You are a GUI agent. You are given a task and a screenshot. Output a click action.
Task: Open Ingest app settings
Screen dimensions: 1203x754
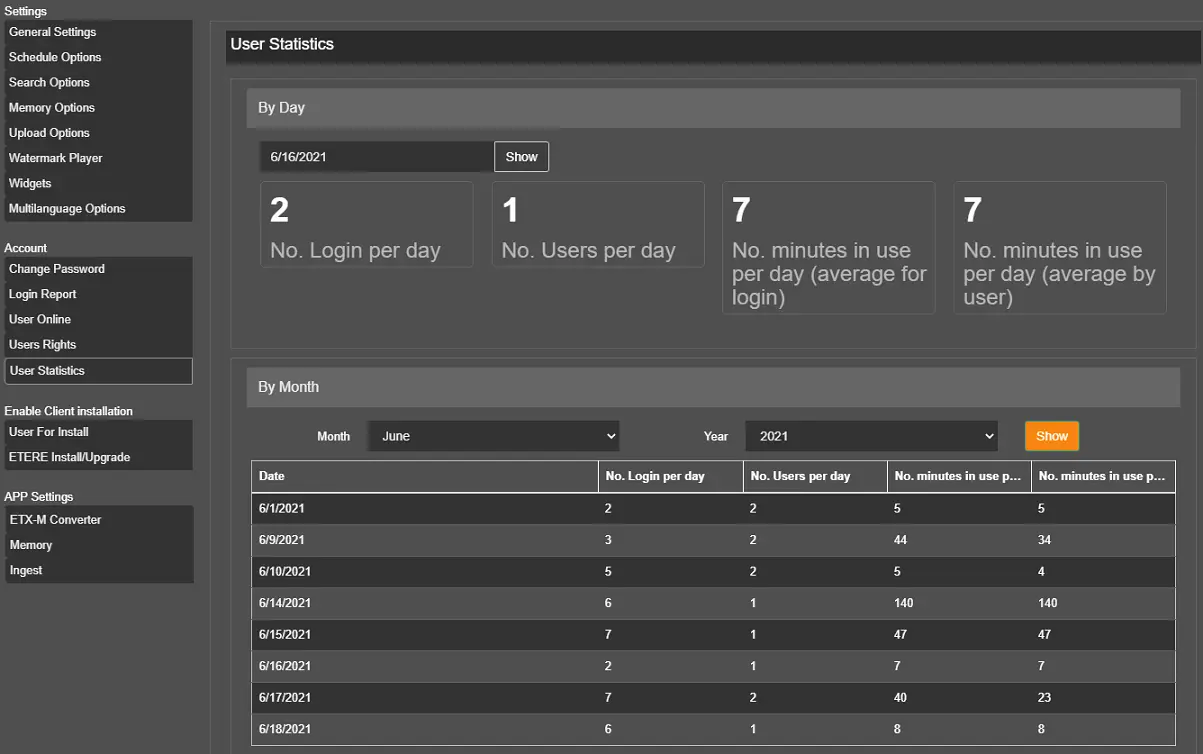pyautogui.click(x=26, y=570)
